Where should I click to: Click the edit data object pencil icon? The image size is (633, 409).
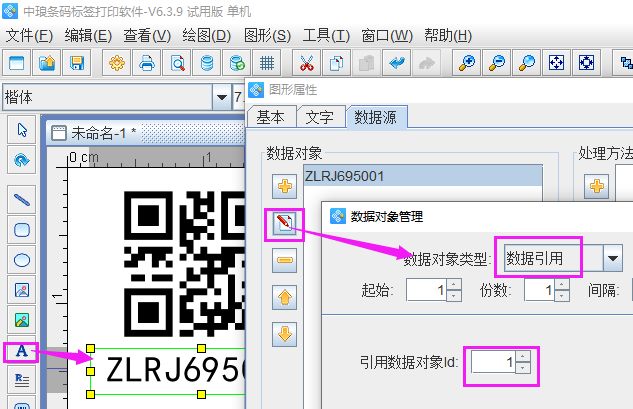click(x=284, y=224)
